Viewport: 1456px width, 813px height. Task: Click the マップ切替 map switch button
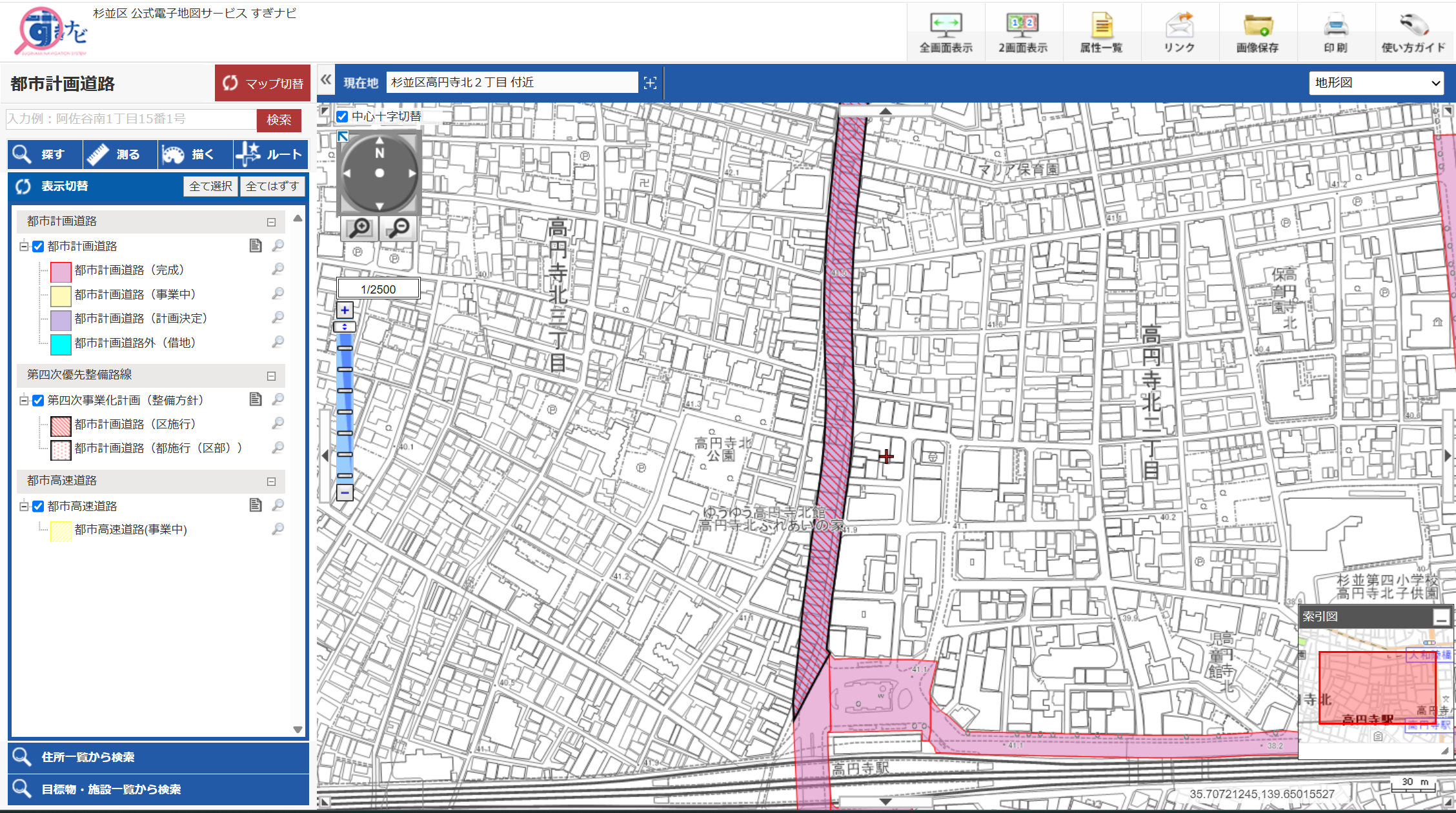pyautogui.click(x=263, y=83)
